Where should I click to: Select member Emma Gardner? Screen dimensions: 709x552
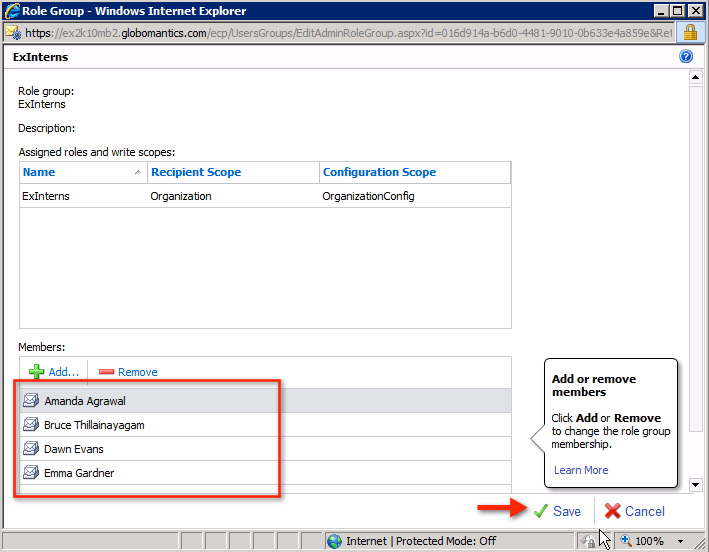click(265, 472)
